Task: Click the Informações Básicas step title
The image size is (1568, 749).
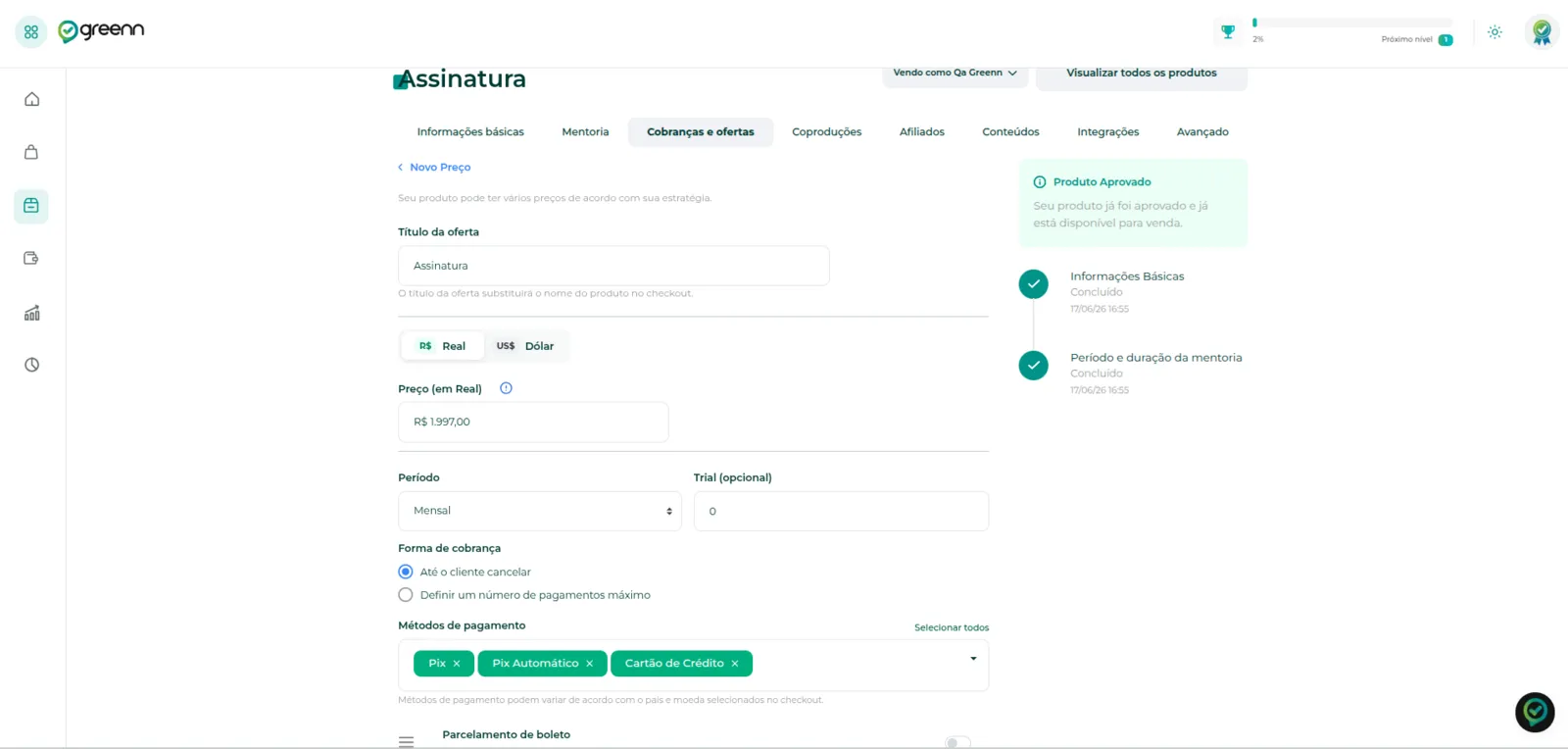Action: [1127, 276]
